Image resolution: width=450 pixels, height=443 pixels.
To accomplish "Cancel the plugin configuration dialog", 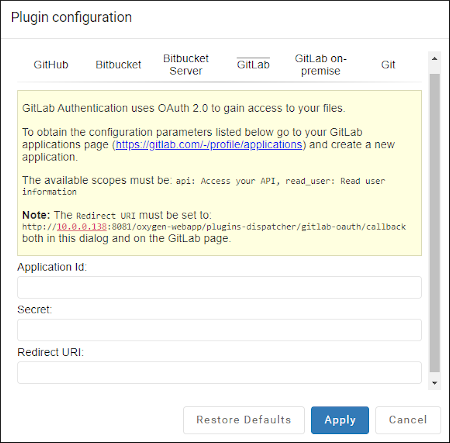I will tap(408, 420).
